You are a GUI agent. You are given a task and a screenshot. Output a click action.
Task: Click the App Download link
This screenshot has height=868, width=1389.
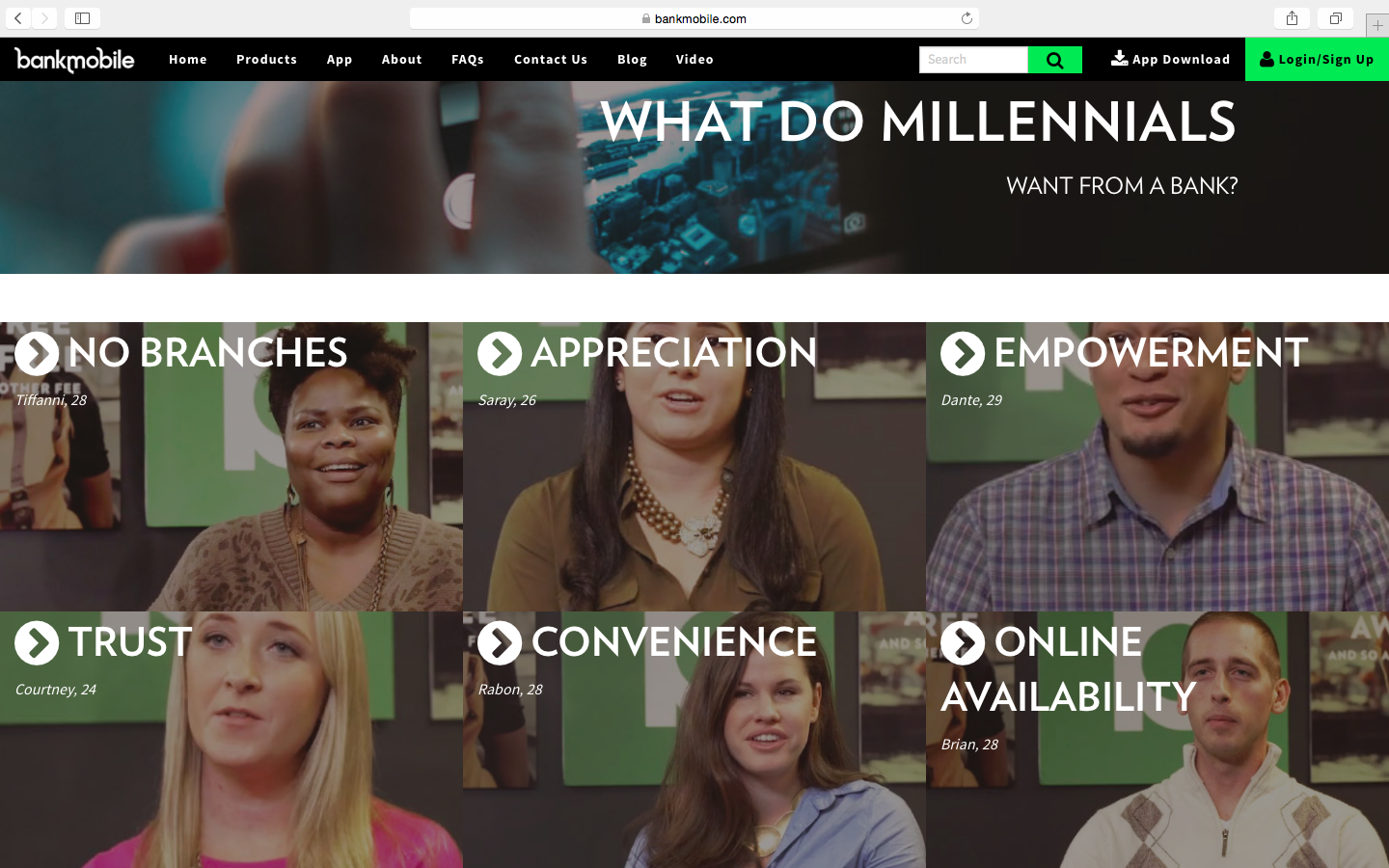1170,60
